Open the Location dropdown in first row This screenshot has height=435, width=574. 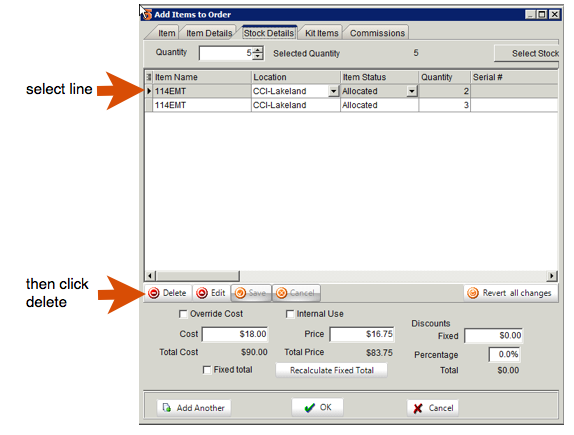tap(333, 91)
